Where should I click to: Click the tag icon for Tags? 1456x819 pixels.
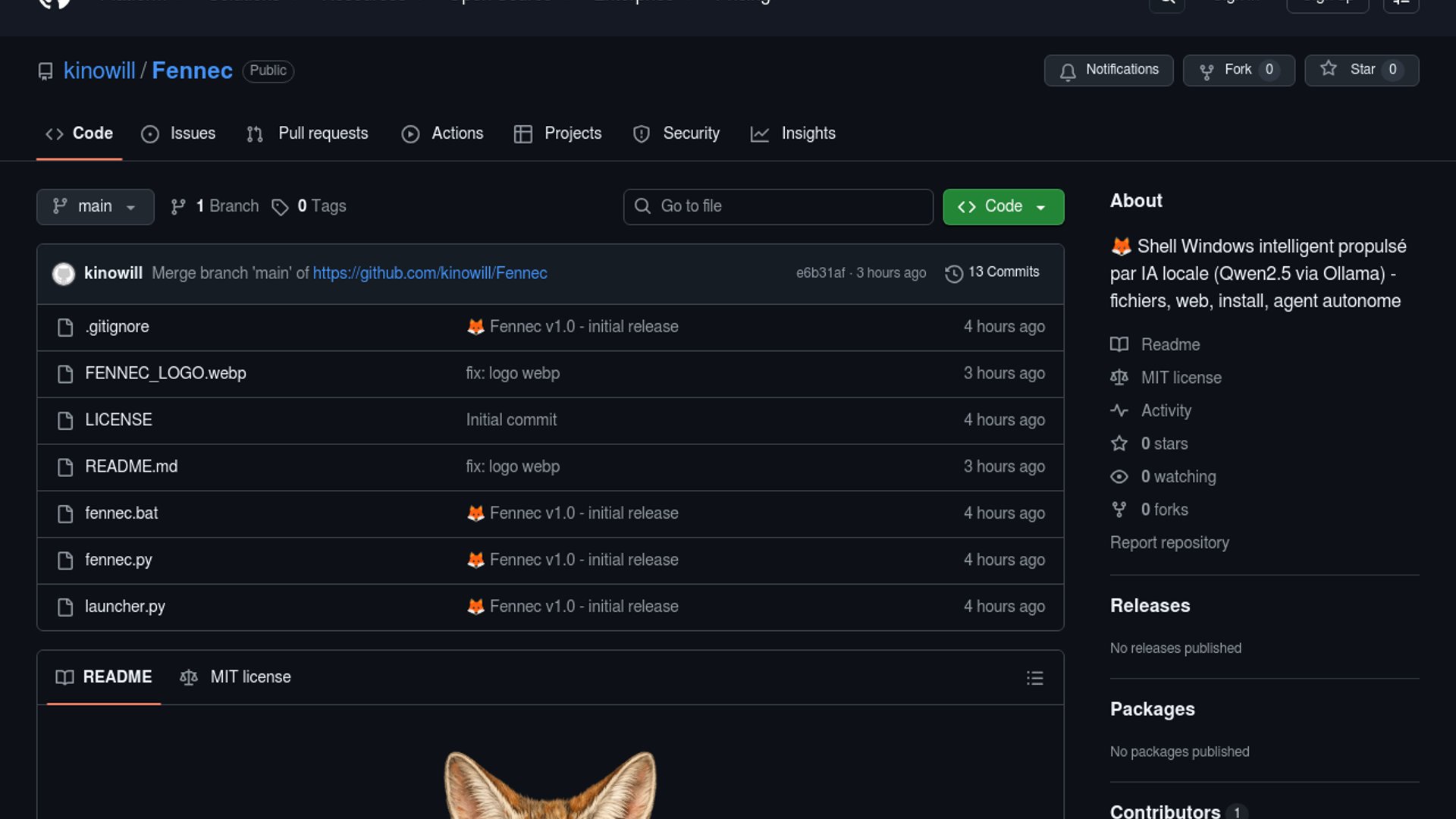pos(280,207)
